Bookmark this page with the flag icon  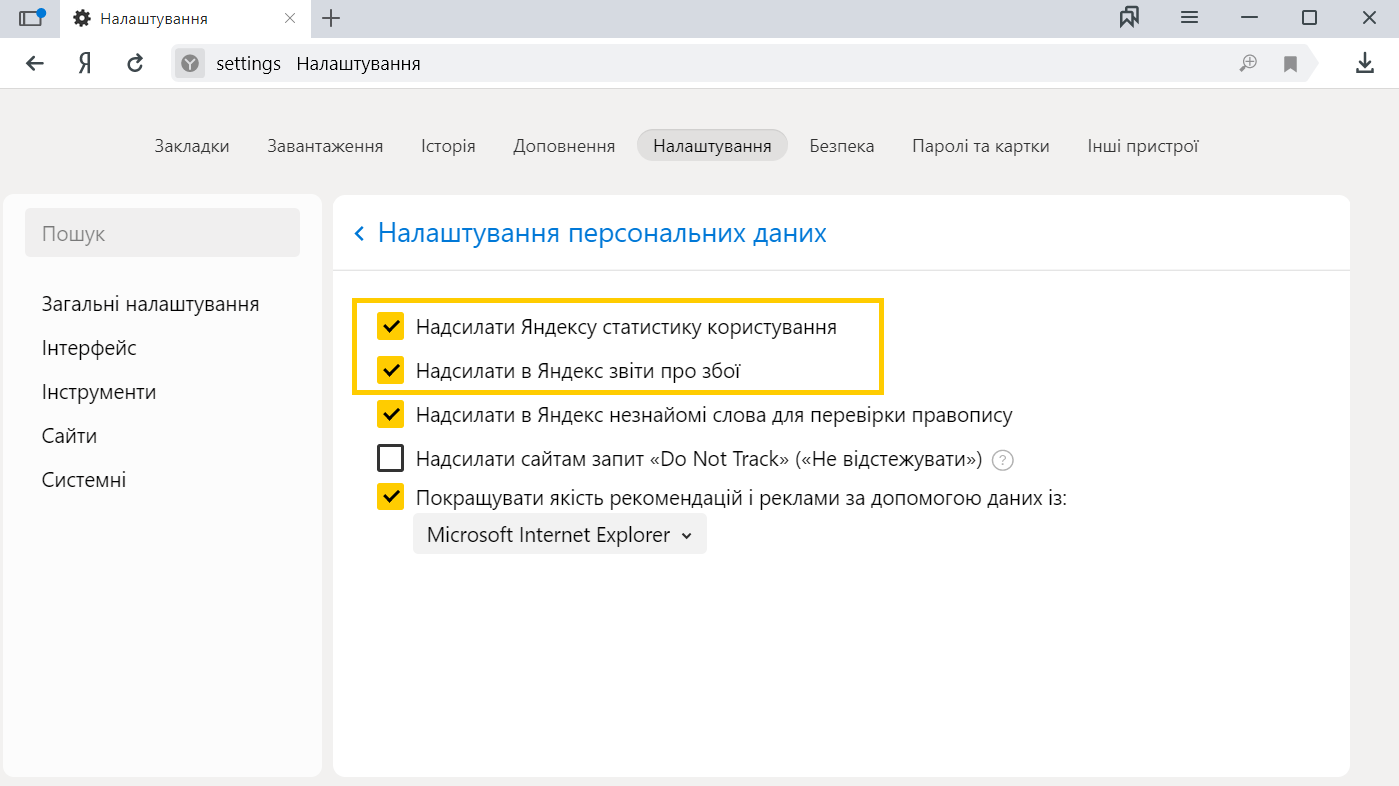coord(1290,64)
